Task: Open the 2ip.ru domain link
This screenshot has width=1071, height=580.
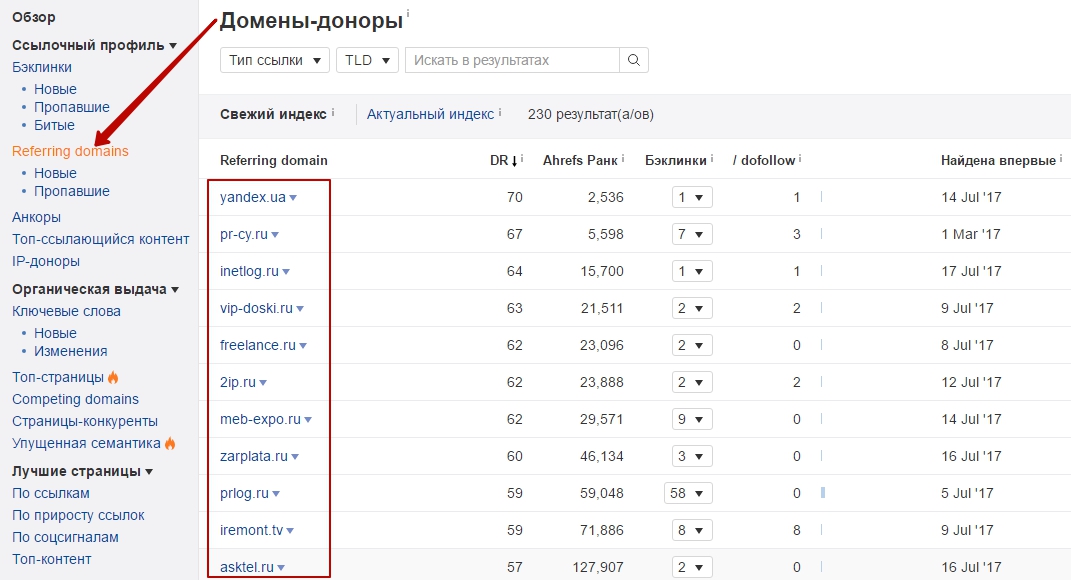Action: click(x=238, y=382)
